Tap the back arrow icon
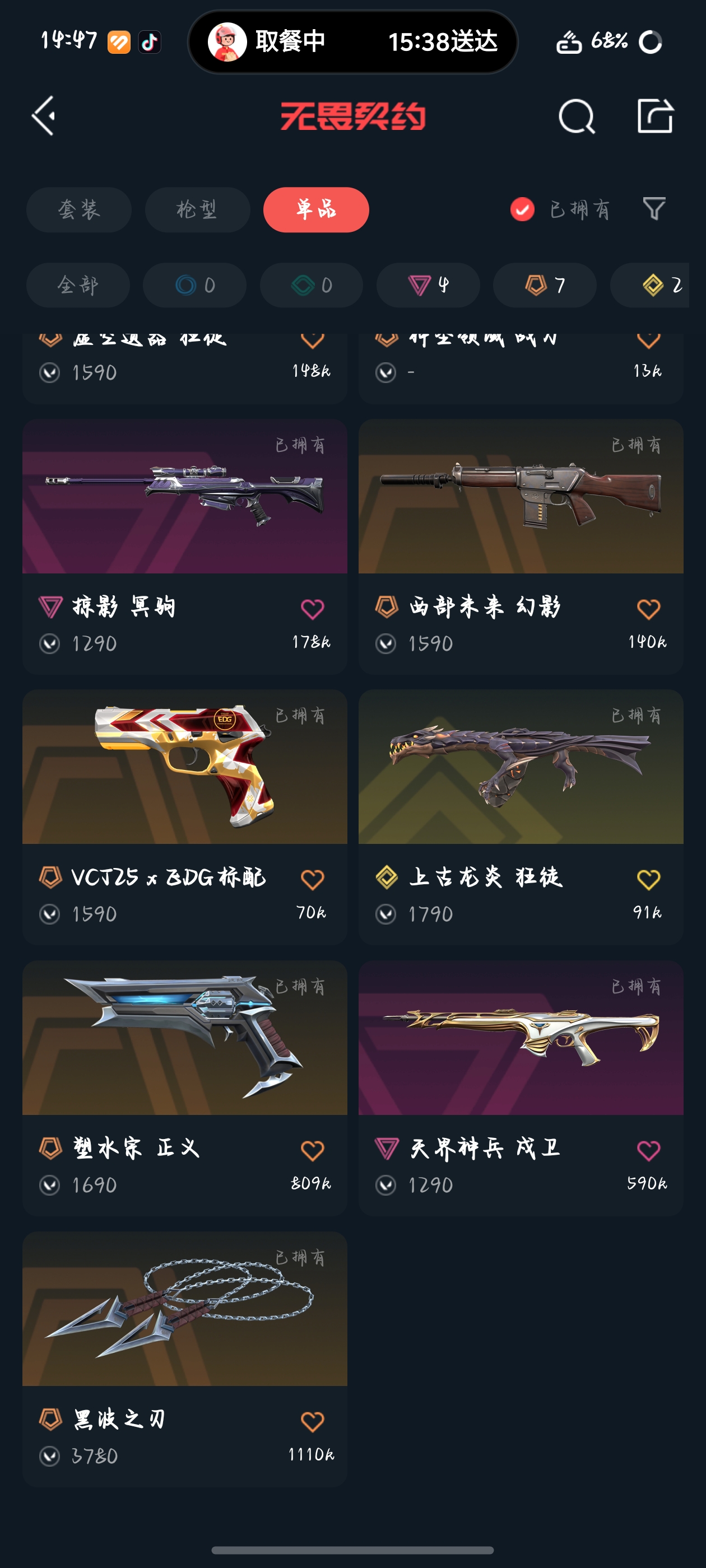 44,116
